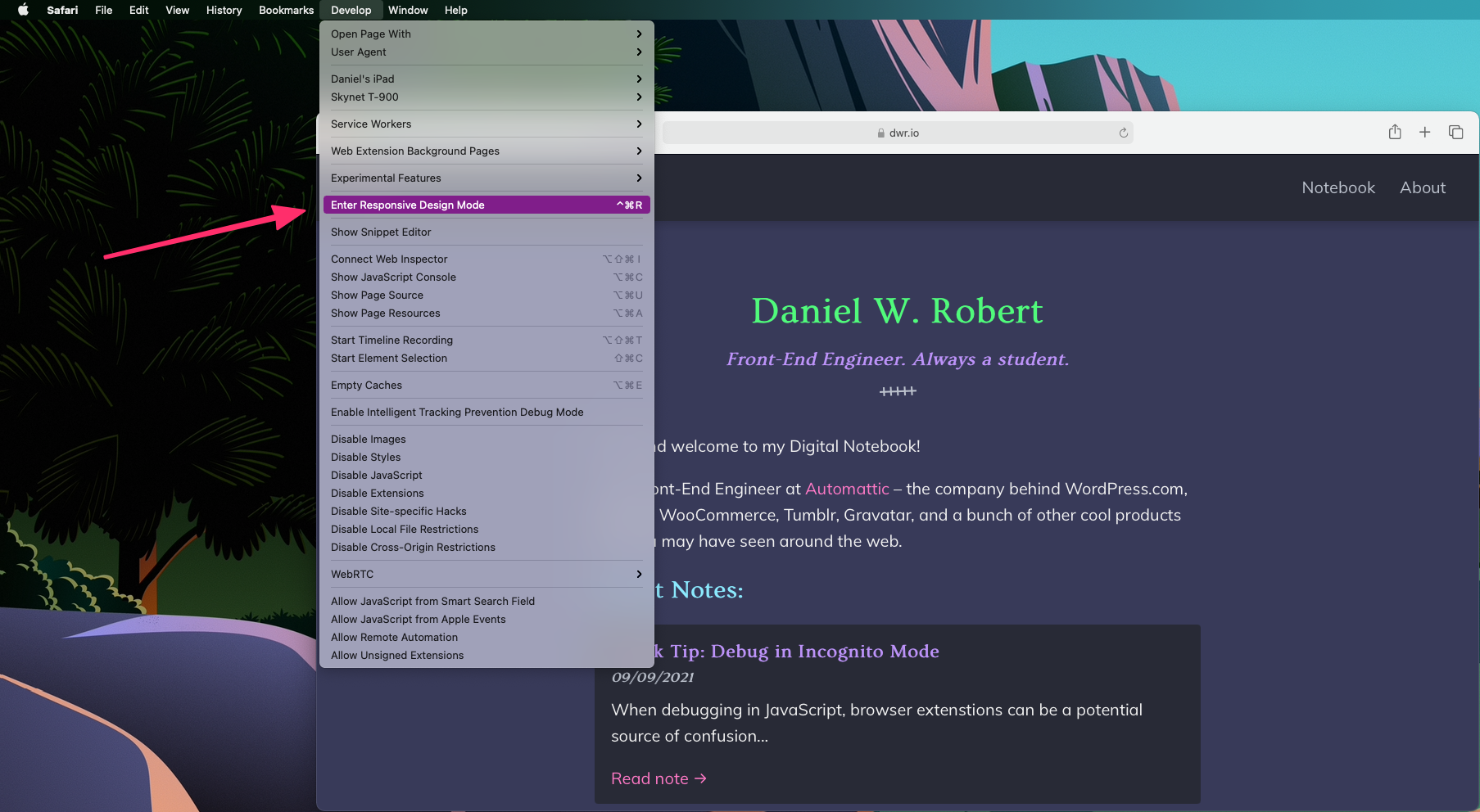Open the Notebook page link
This screenshot has height=812, width=1480.
[x=1338, y=187]
